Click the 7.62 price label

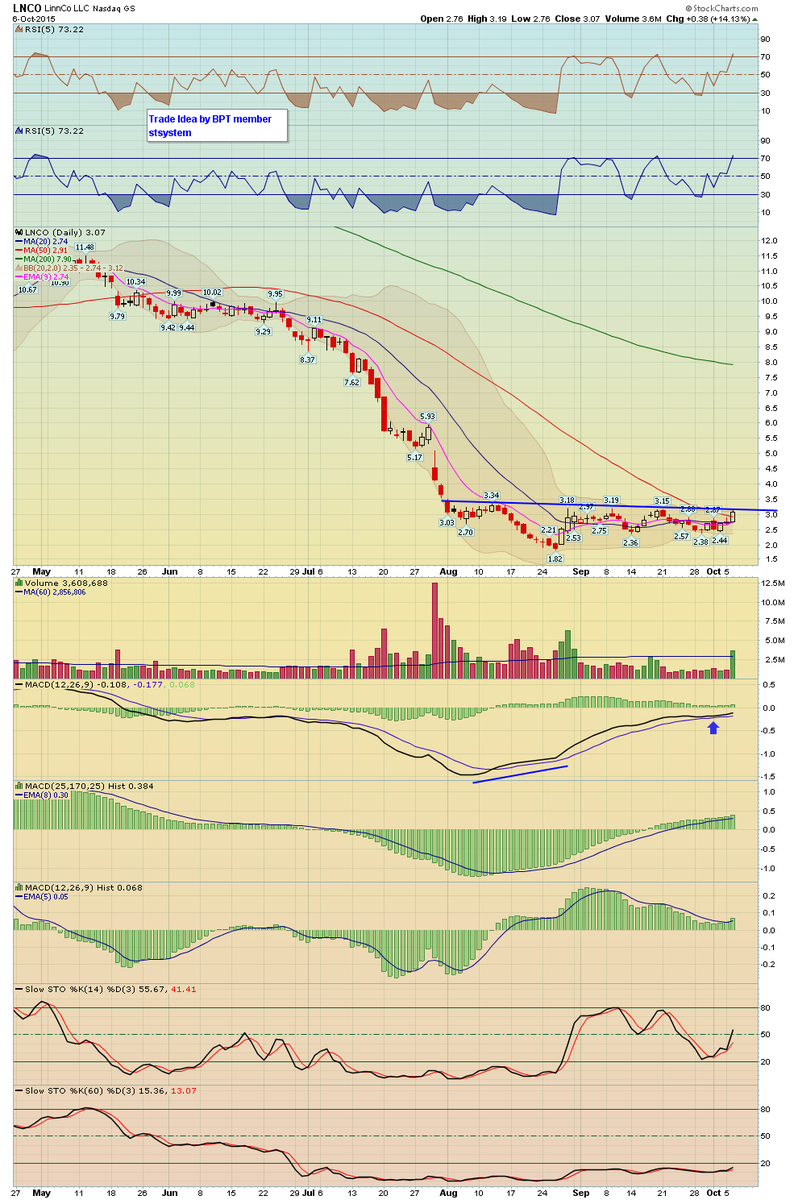(x=352, y=382)
